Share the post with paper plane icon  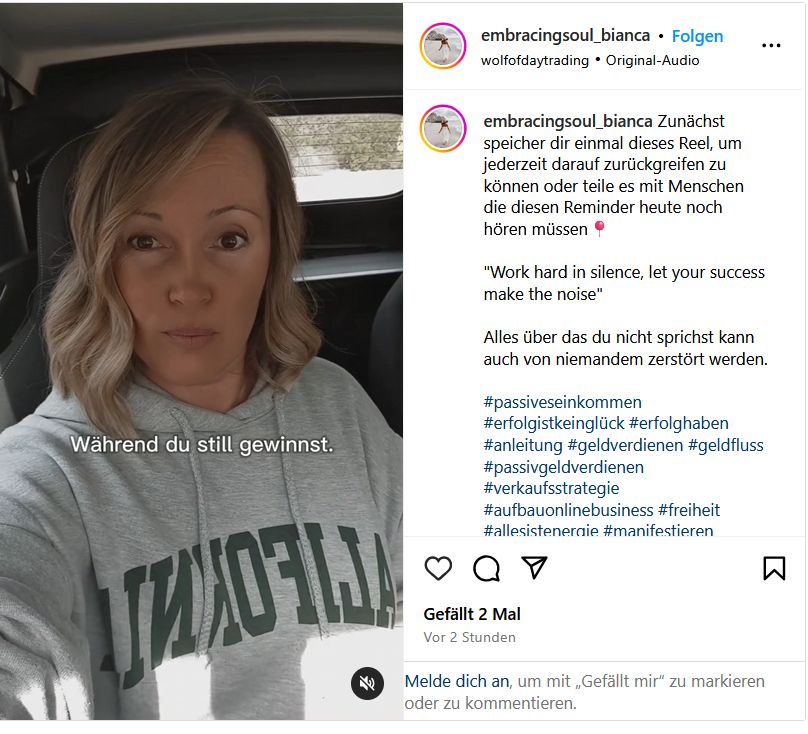535,568
